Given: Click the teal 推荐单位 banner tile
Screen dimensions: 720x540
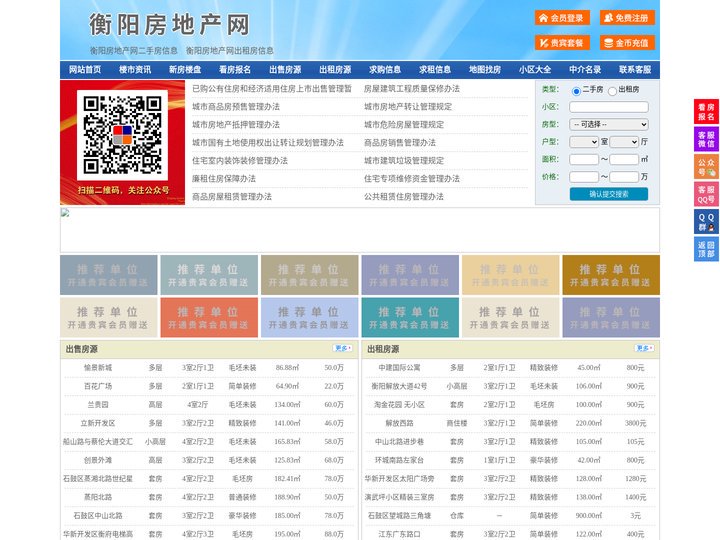Looking at the screenshot, I should [410, 317].
